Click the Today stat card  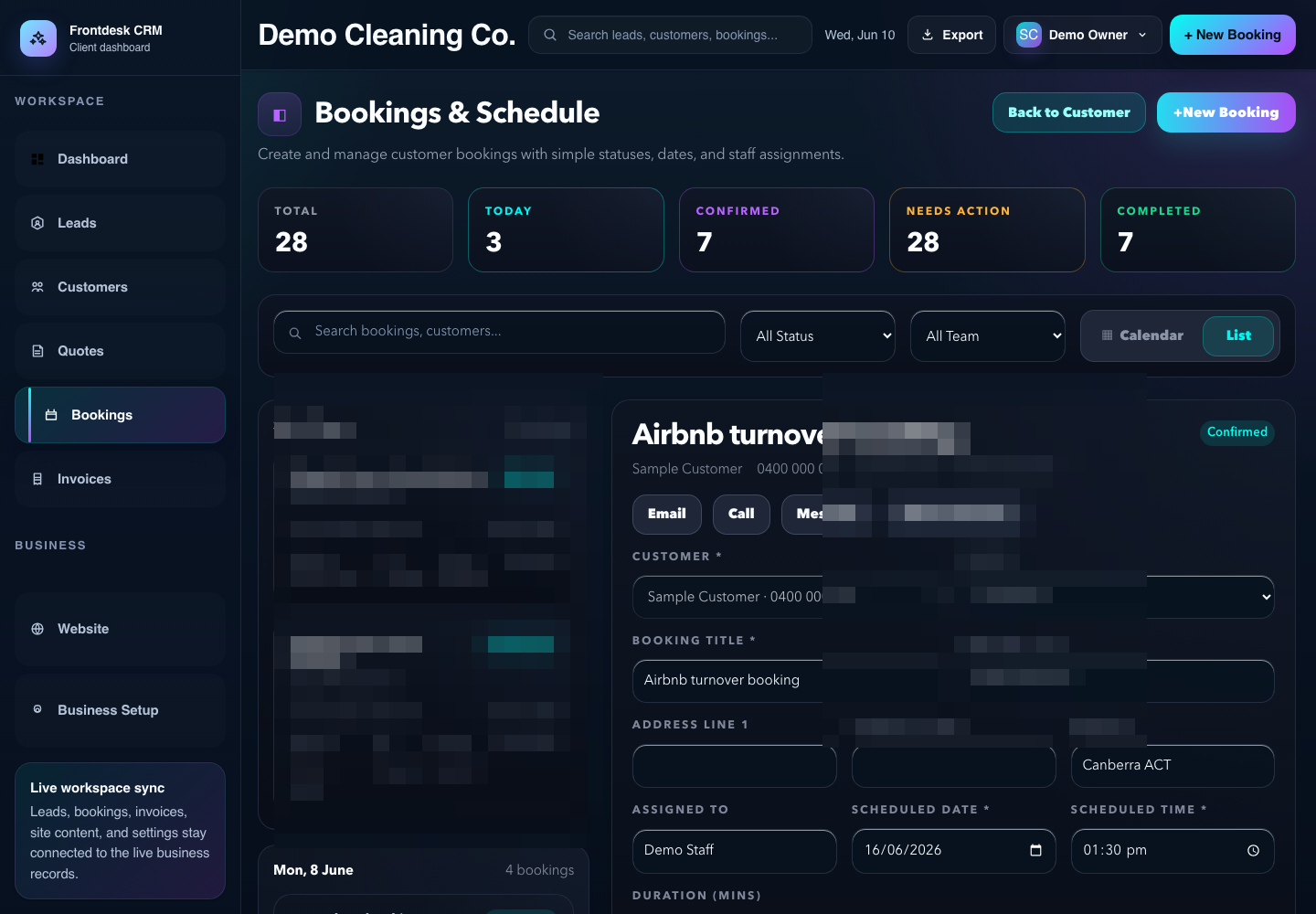tap(566, 229)
